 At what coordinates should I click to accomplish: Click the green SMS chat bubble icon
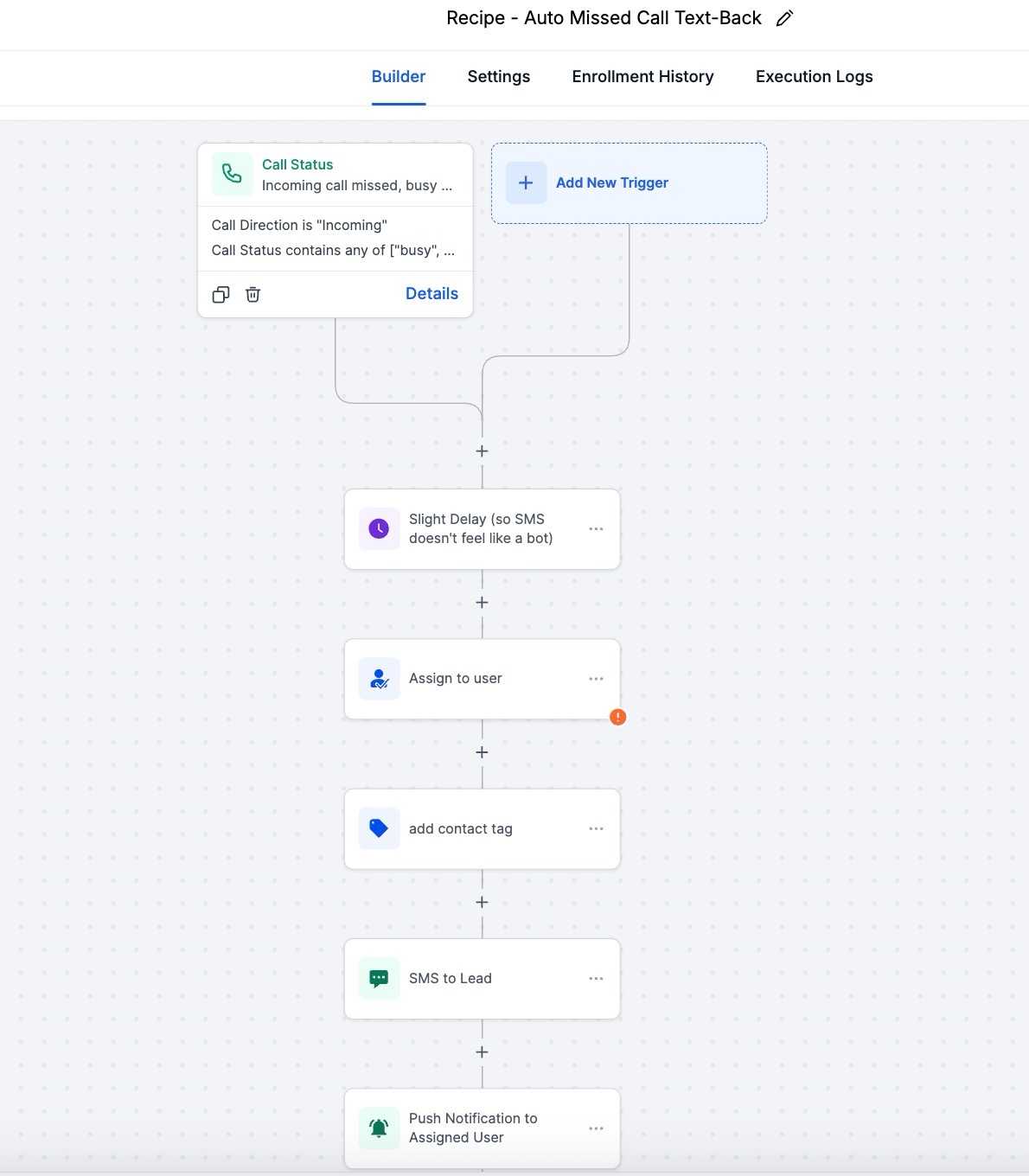click(379, 979)
